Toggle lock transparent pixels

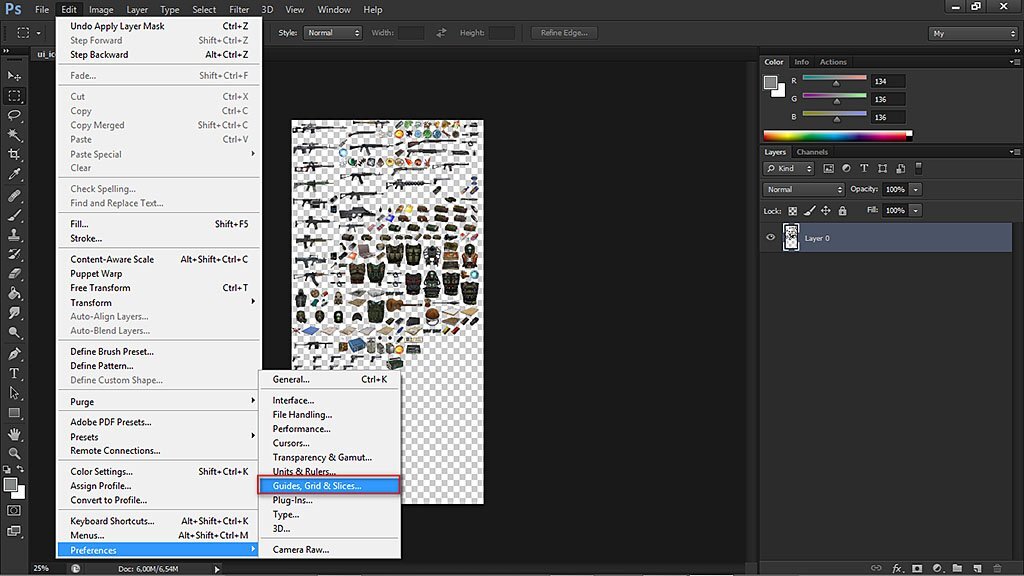[x=793, y=211]
